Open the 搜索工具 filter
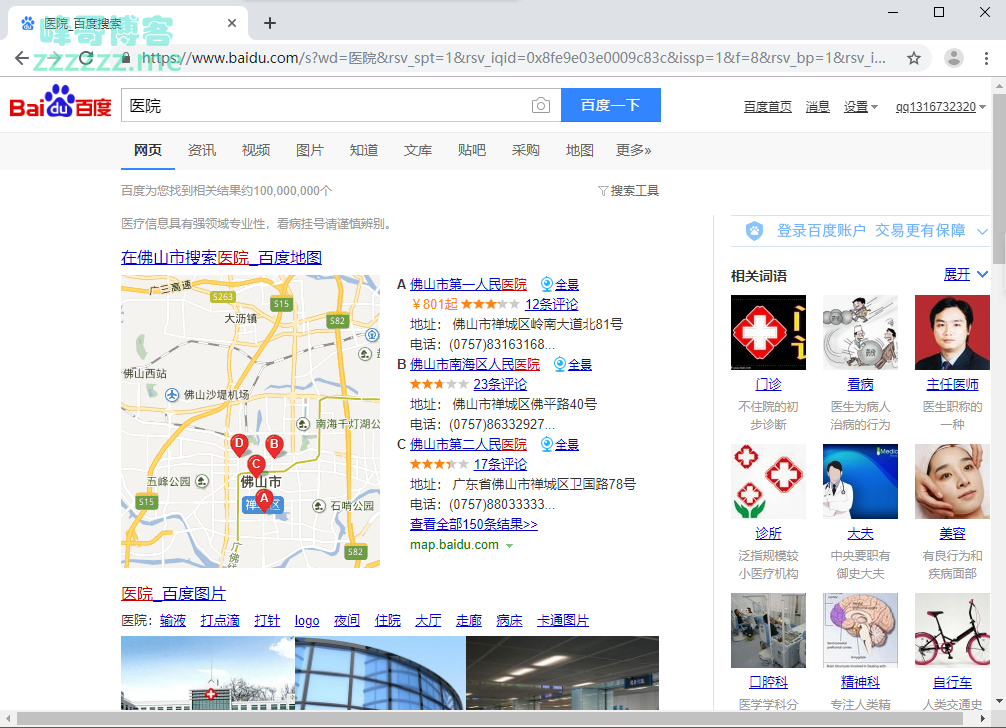Viewport: 1006px width, 728px height. [x=628, y=190]
